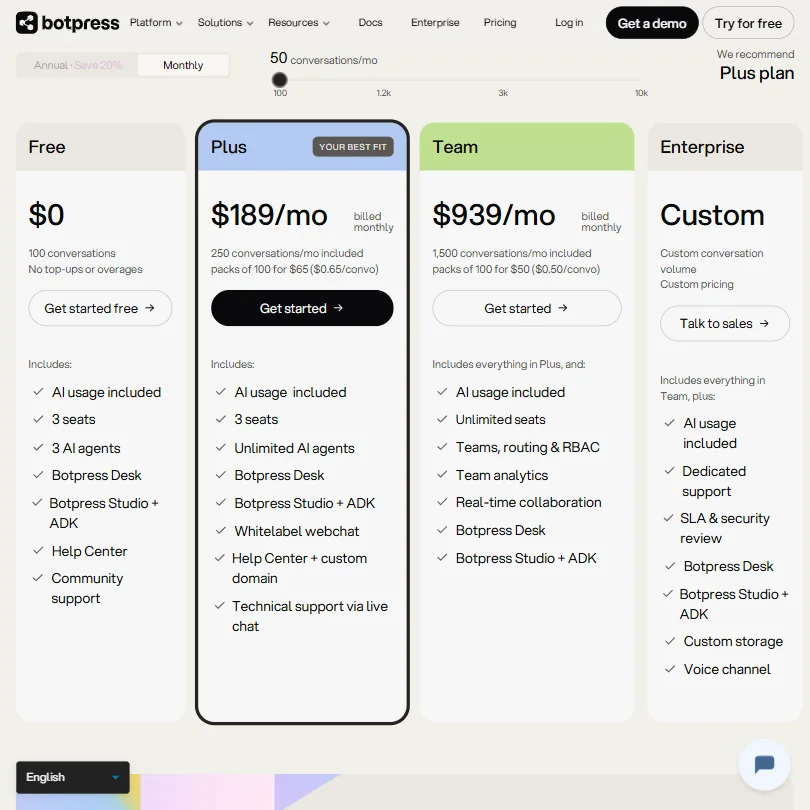Click 'SLA & security review' feature text
810x810 pixels.
[725, 528]
